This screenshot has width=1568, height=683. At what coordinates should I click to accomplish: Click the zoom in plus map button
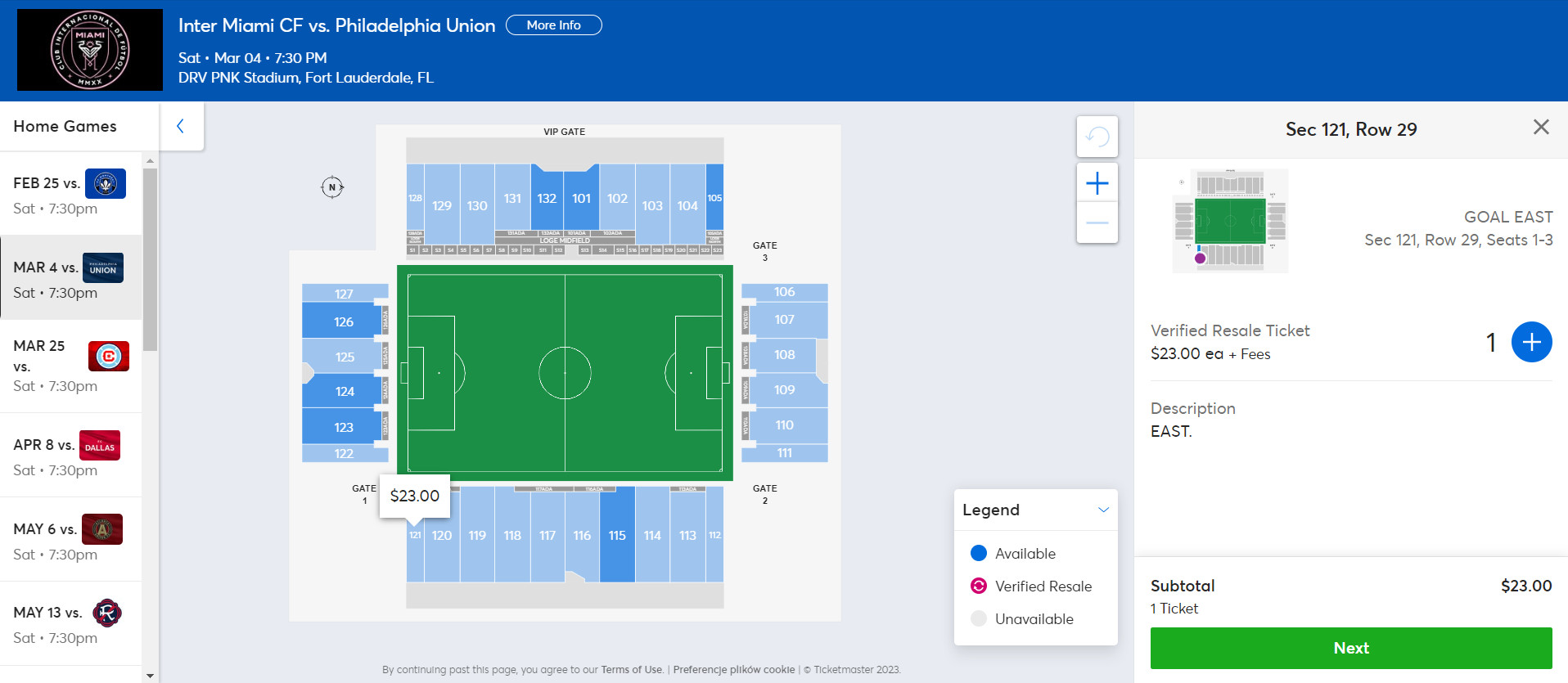pyautogui.click(x=1097, y=182)
